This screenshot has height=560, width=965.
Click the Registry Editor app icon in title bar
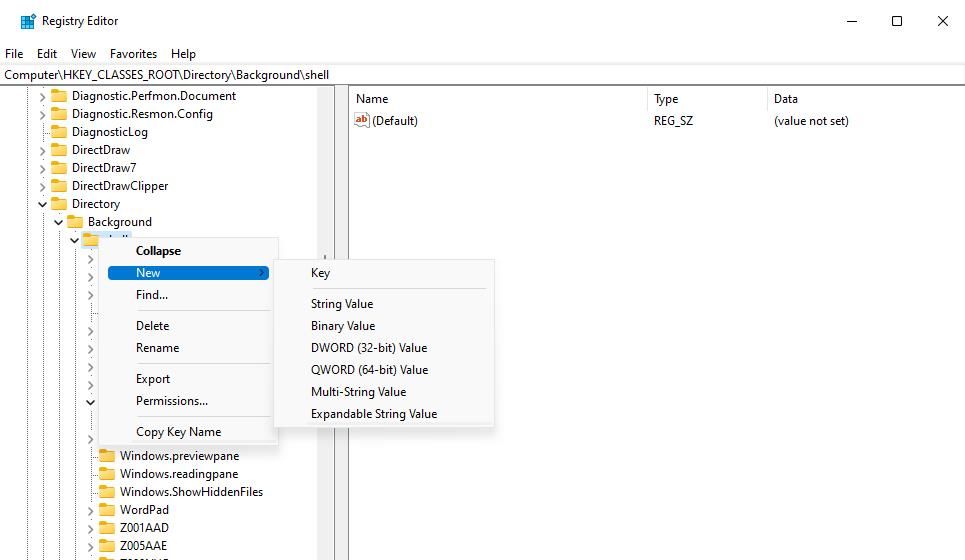tap(28, 22)
